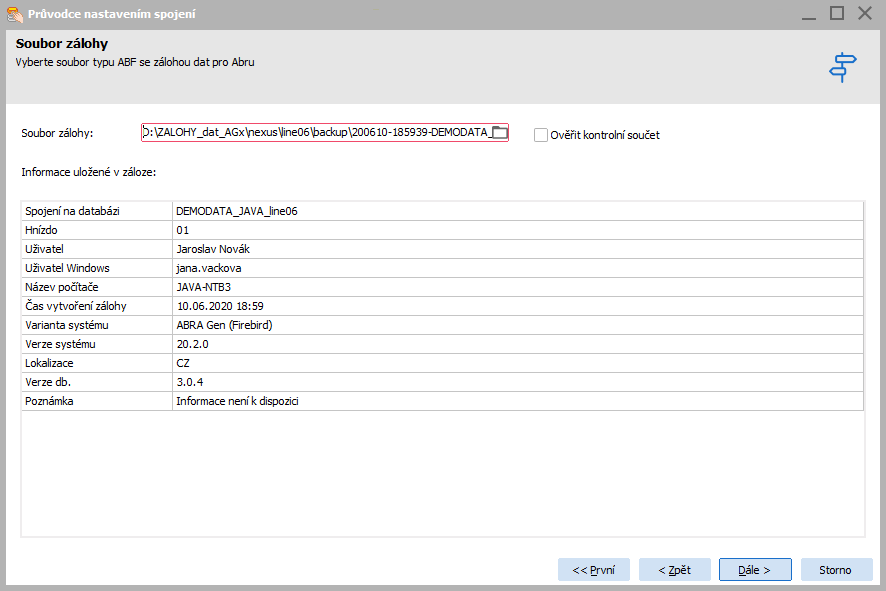This screenshot has width=886, height=591.
Task: Select the 'Informace není k dispozici' note cell
Action: [x=238, y=401]
